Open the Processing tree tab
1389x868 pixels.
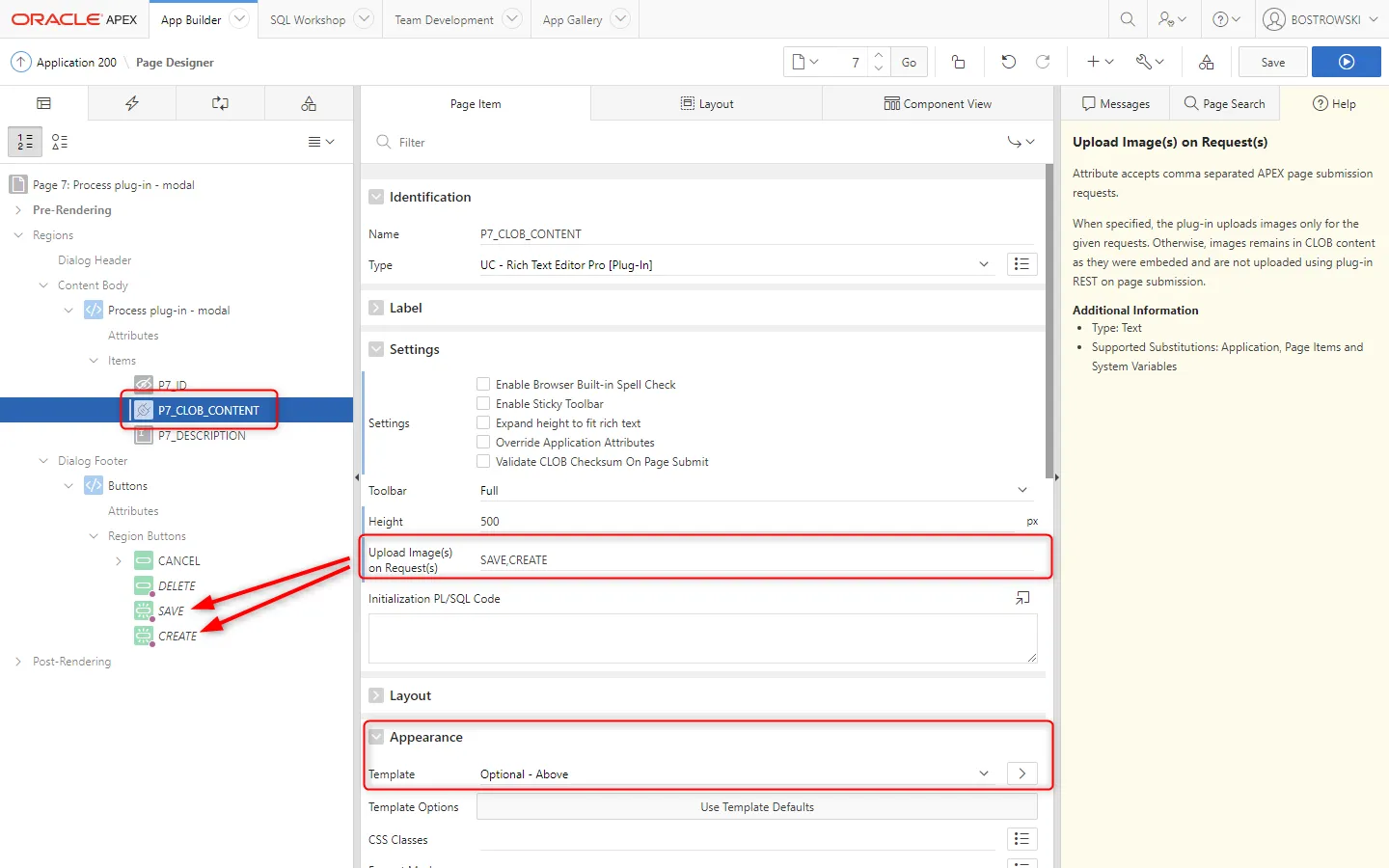click(220, 103)
